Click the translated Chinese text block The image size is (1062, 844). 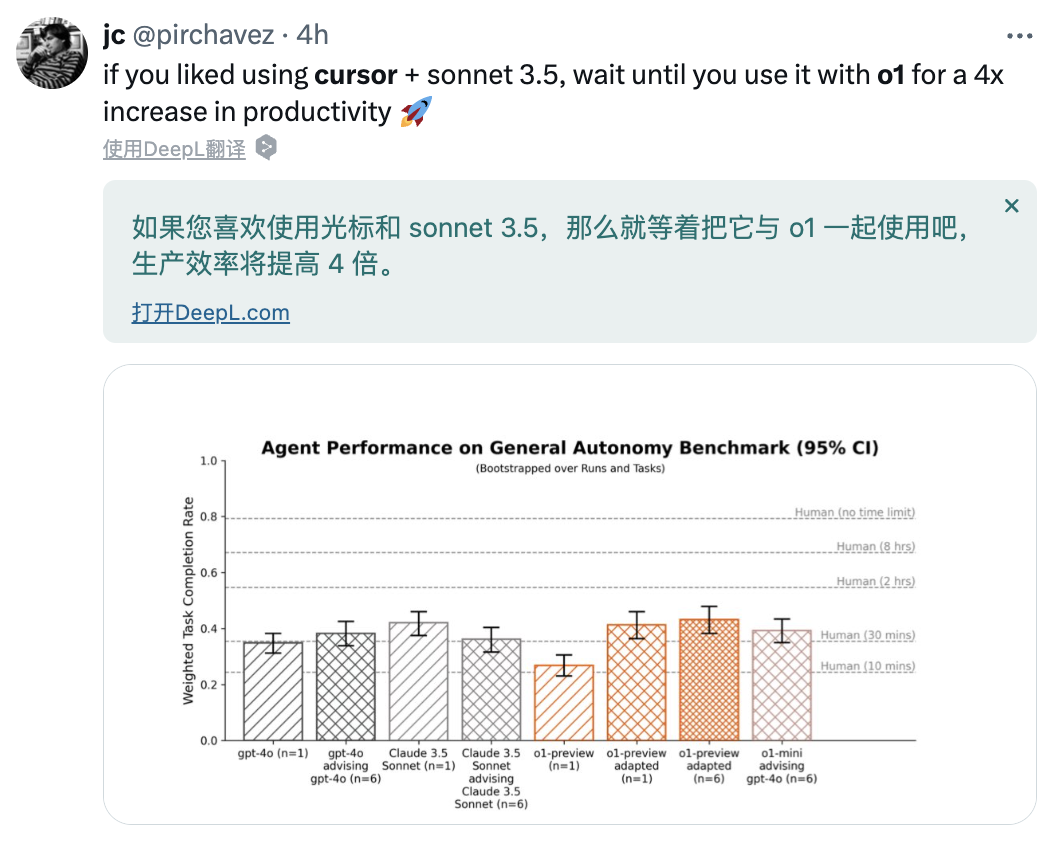(x=549, y=245)
